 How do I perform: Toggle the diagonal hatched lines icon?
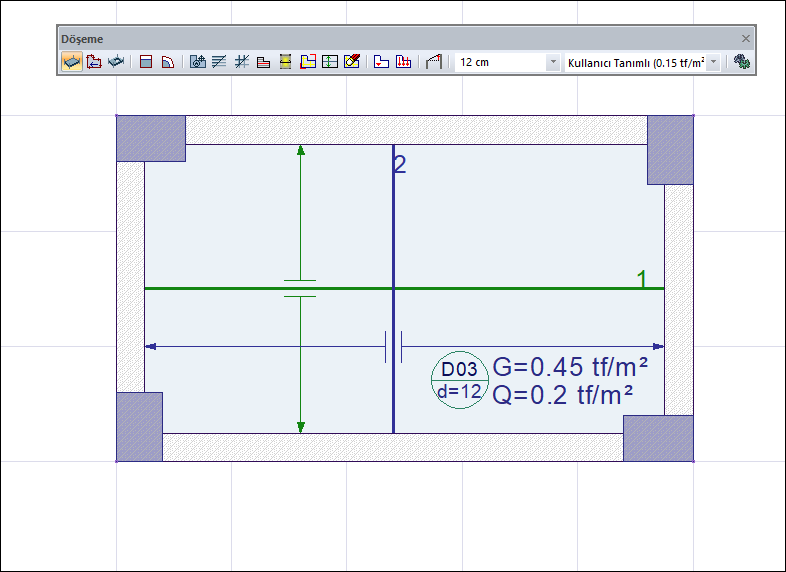219,62
